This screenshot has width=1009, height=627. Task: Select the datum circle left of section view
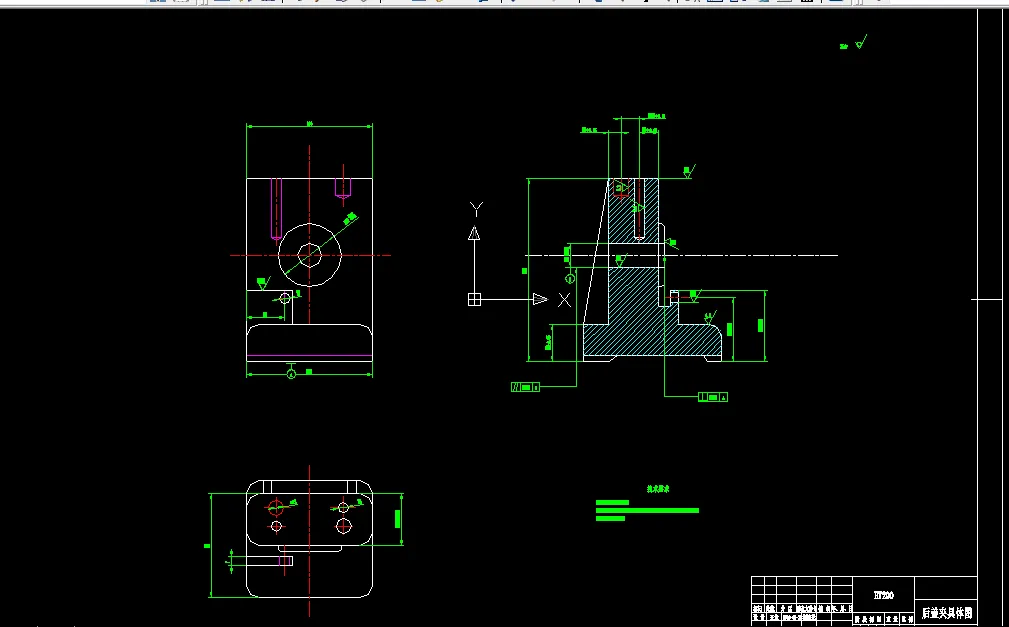570,279
